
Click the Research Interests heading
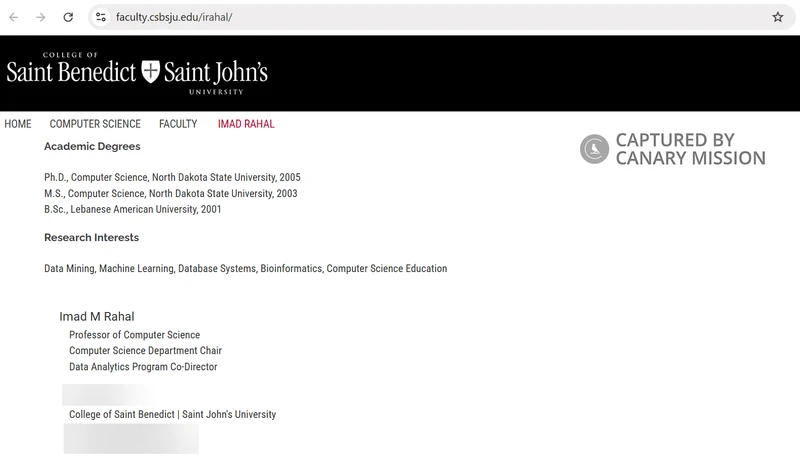click(91, 237)
